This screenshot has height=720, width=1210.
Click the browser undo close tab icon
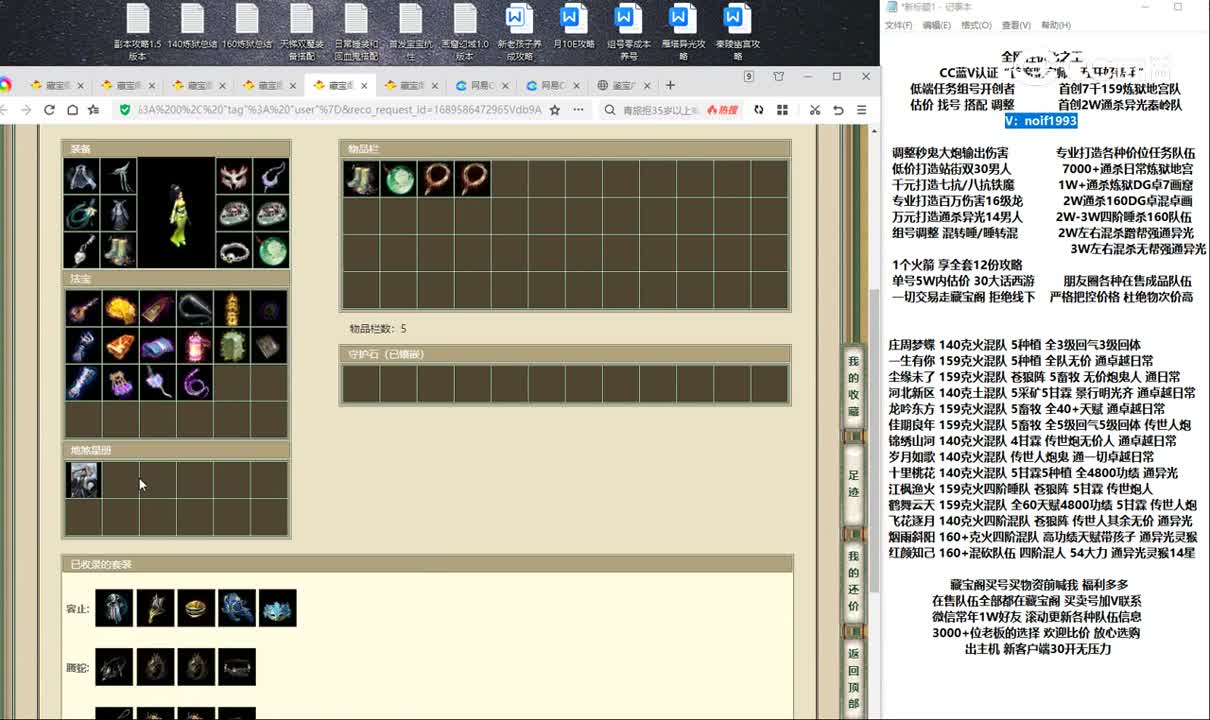click(838, 110)
